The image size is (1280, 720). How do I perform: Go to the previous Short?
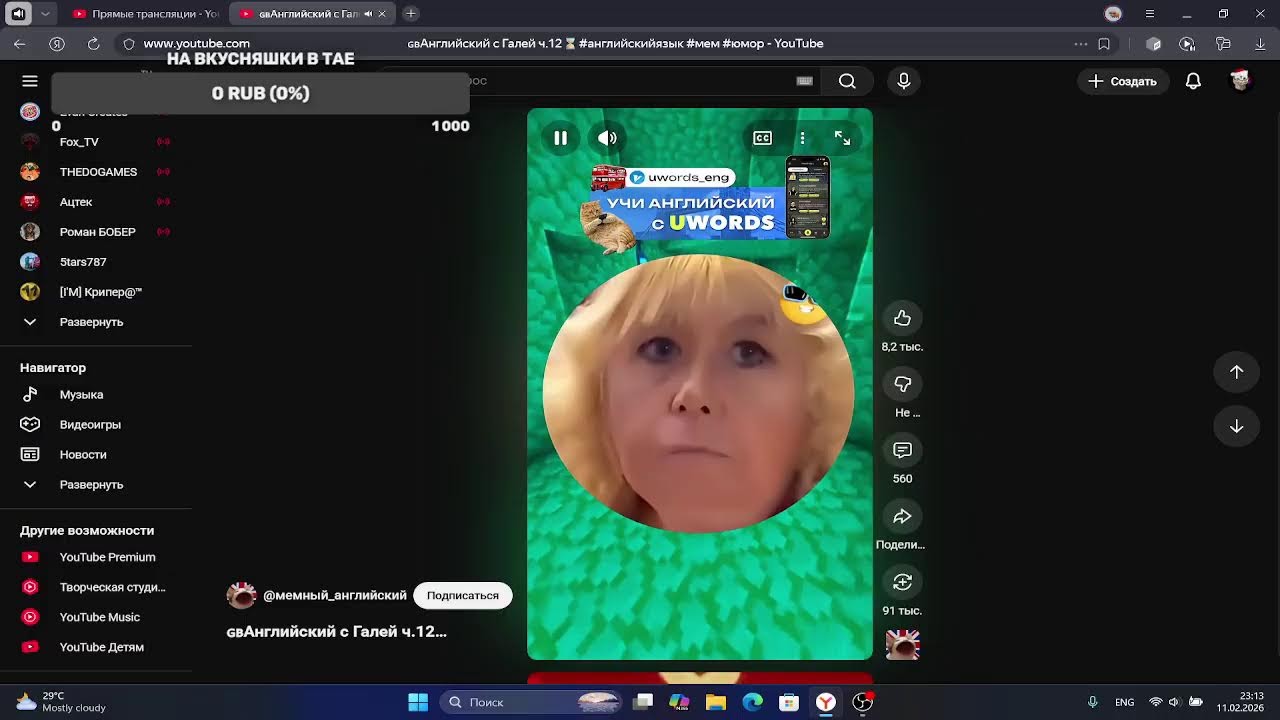click(1236, 372)
